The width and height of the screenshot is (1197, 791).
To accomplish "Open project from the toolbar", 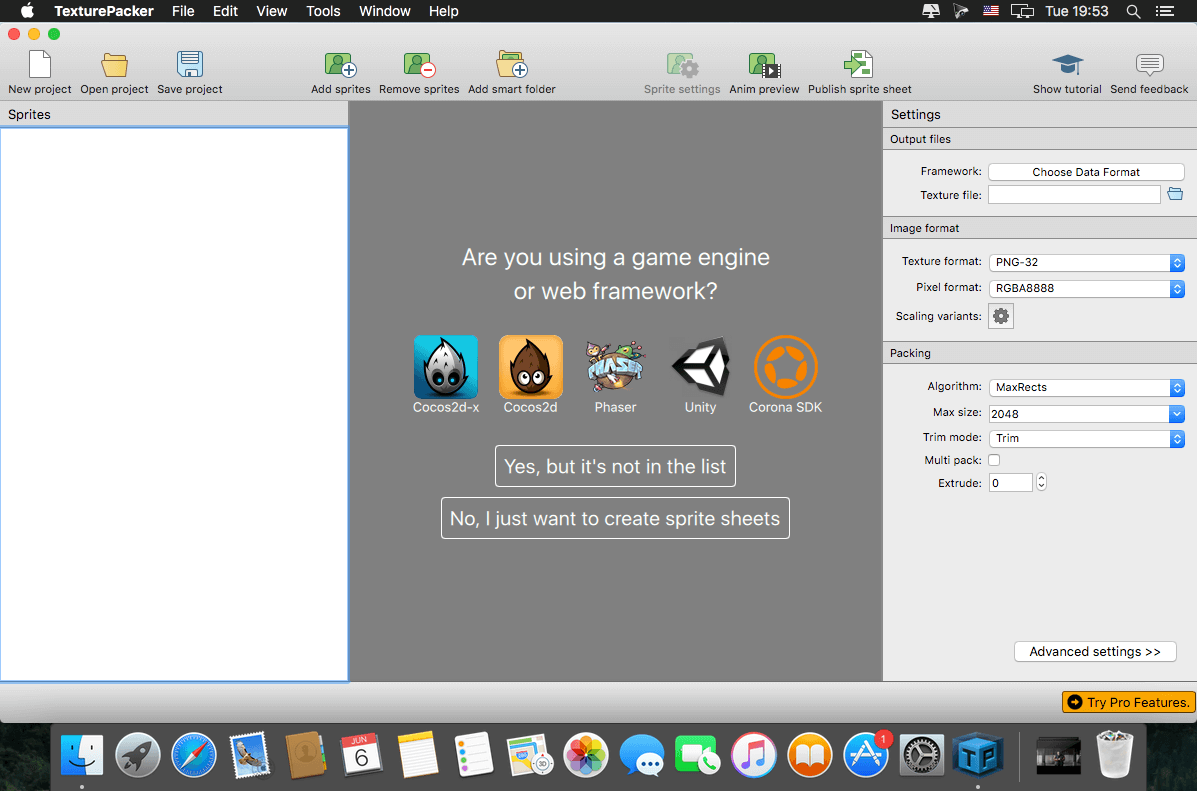I will pos(115,65).
